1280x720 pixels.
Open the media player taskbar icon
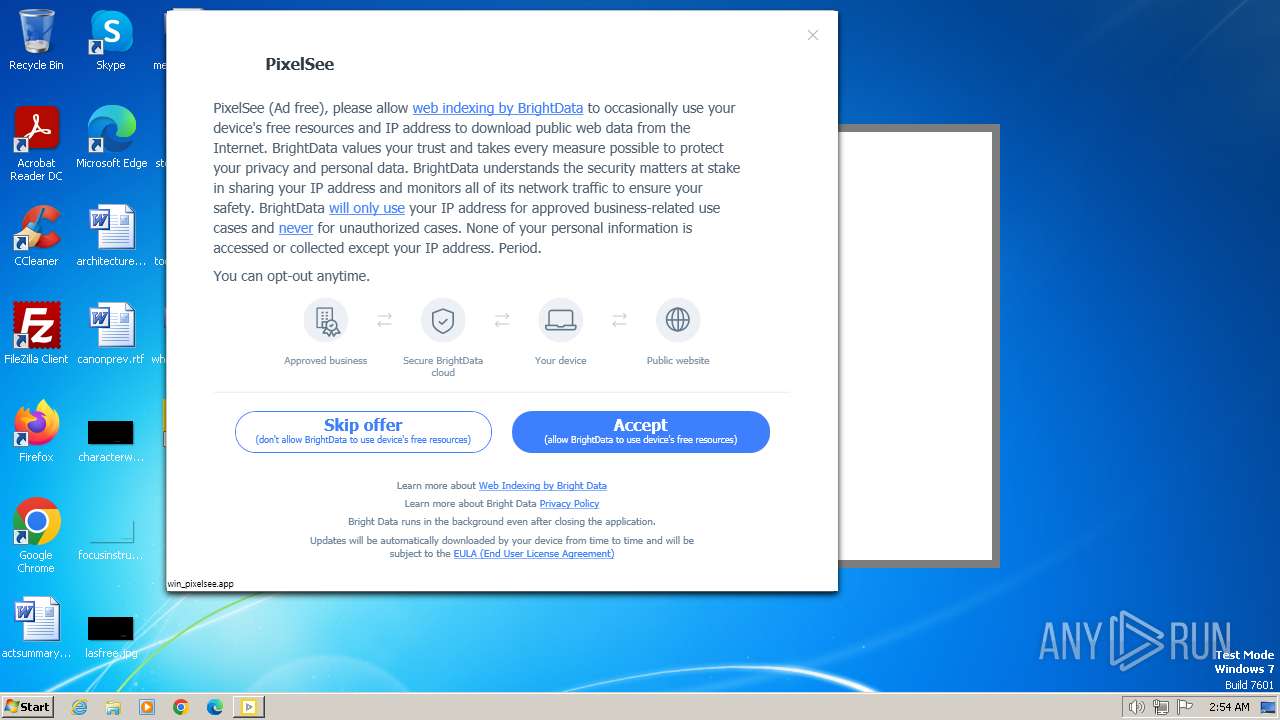pyautogui.click(x=147, y=707)
